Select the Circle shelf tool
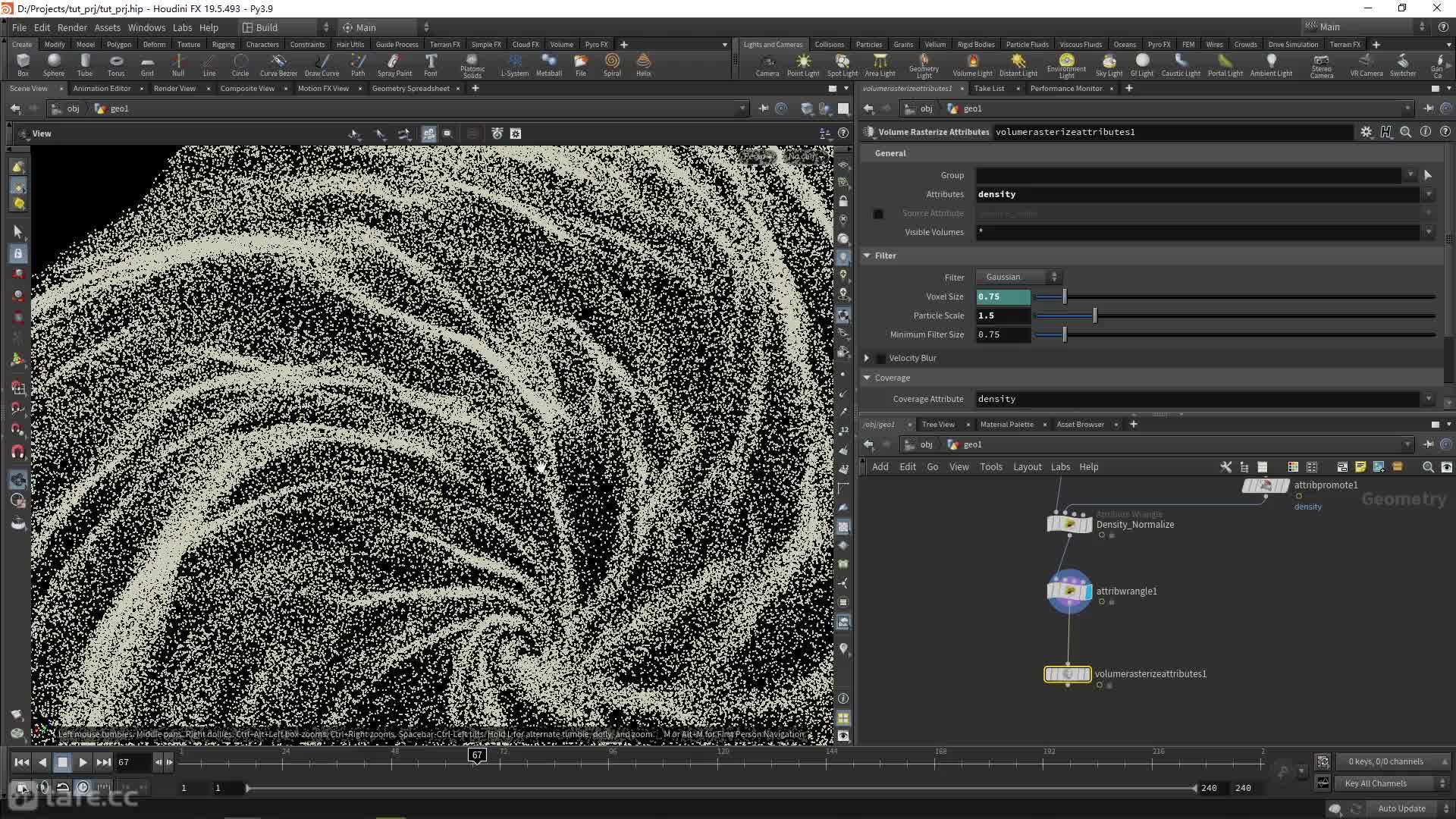The height and width of the screenshot is (819, 1456). click(240, 65)
